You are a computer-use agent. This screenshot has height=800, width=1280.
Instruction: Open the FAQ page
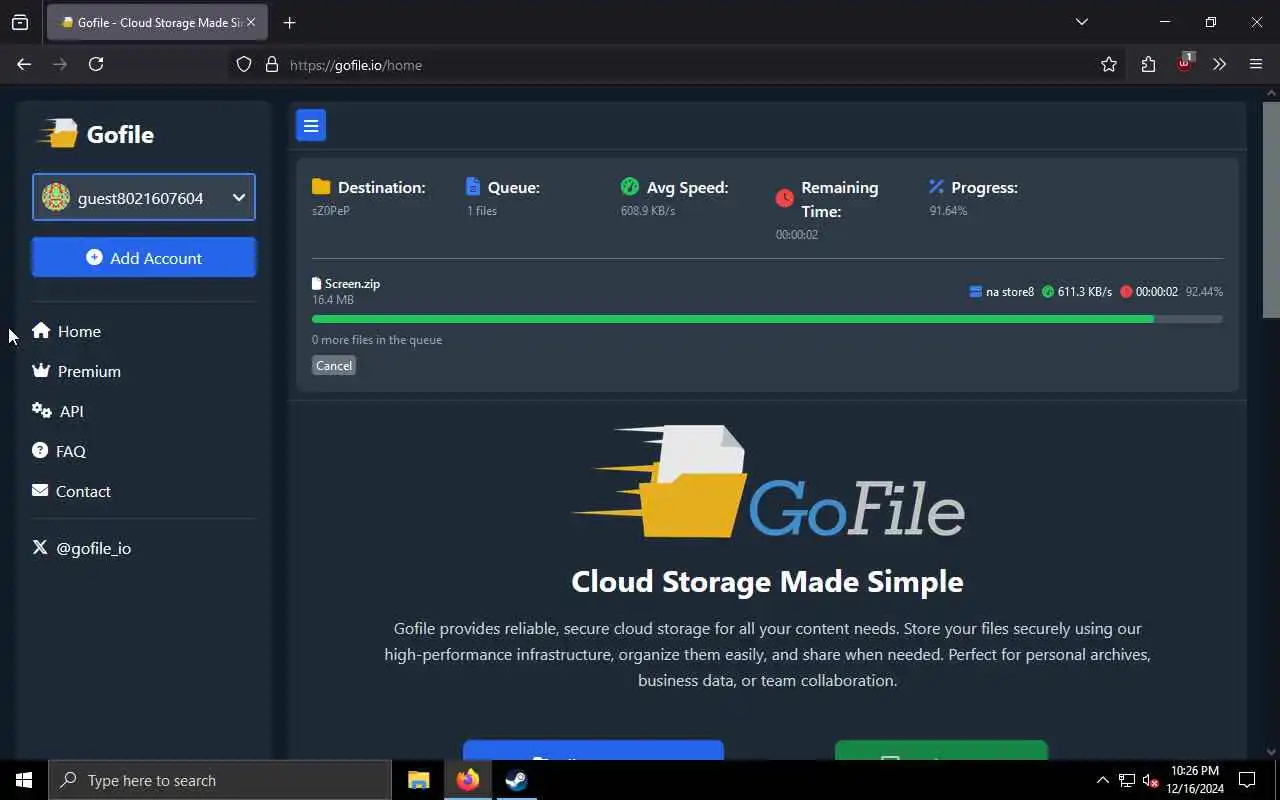click(x=59, y=451)
